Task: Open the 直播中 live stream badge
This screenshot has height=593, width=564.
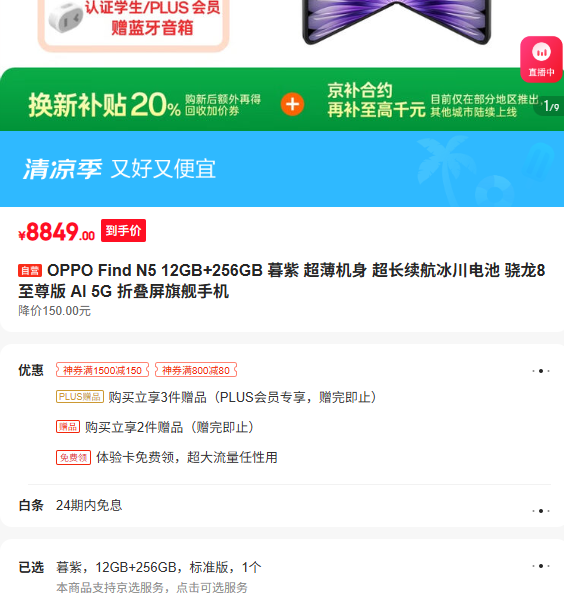Action: click(x=541, y=59)
